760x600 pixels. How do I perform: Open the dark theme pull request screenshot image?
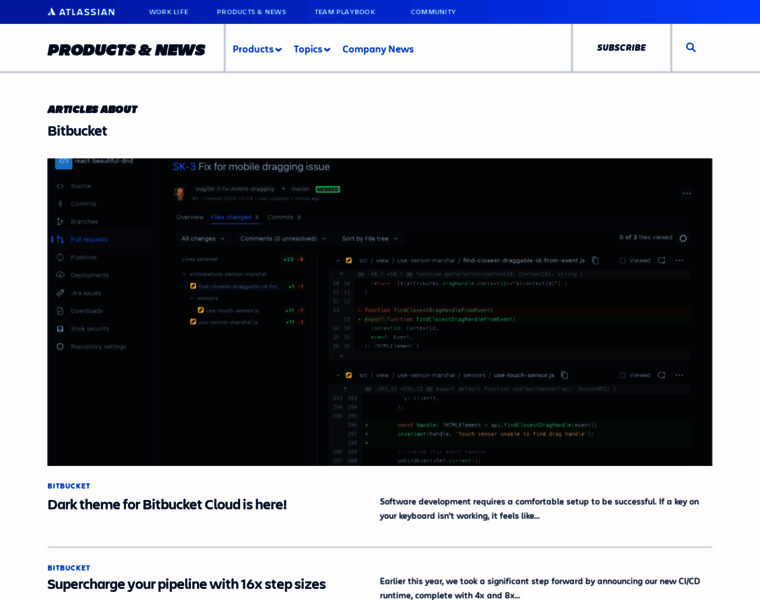point(380,312)
